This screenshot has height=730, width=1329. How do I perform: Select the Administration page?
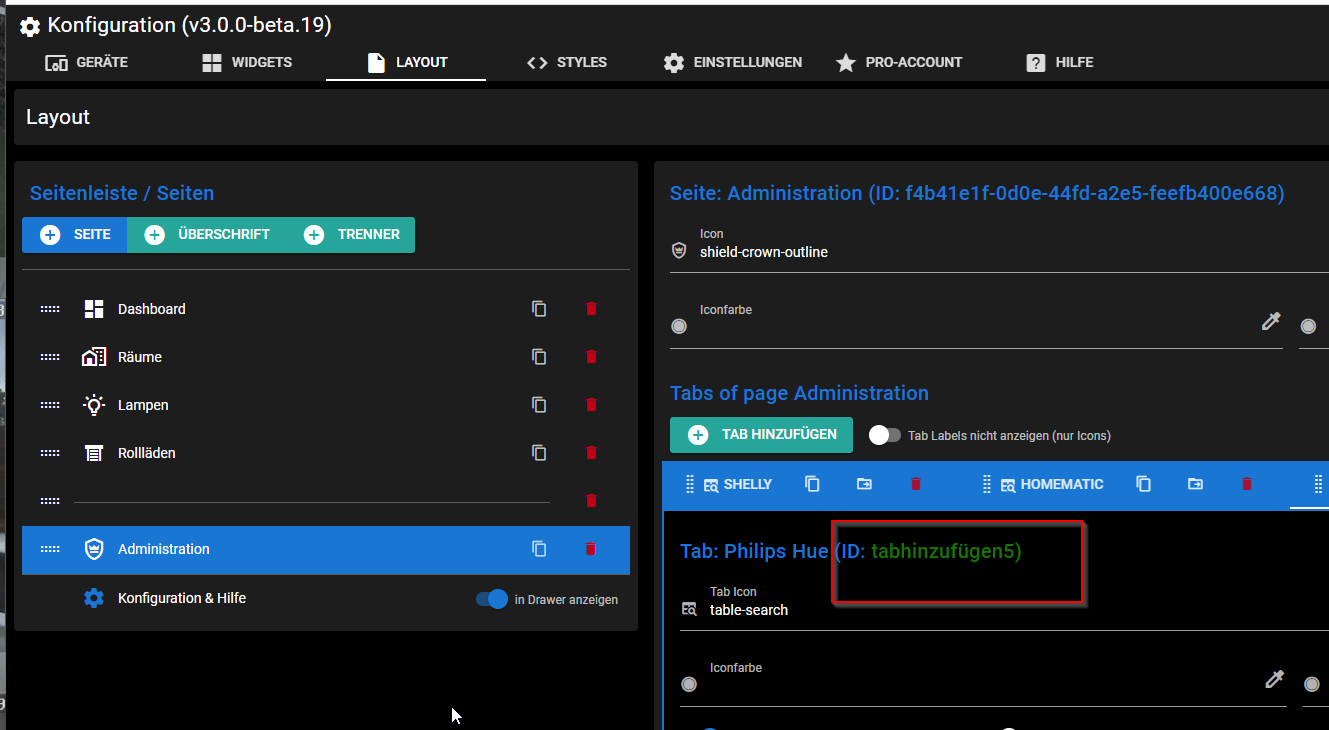pos(326,549)
